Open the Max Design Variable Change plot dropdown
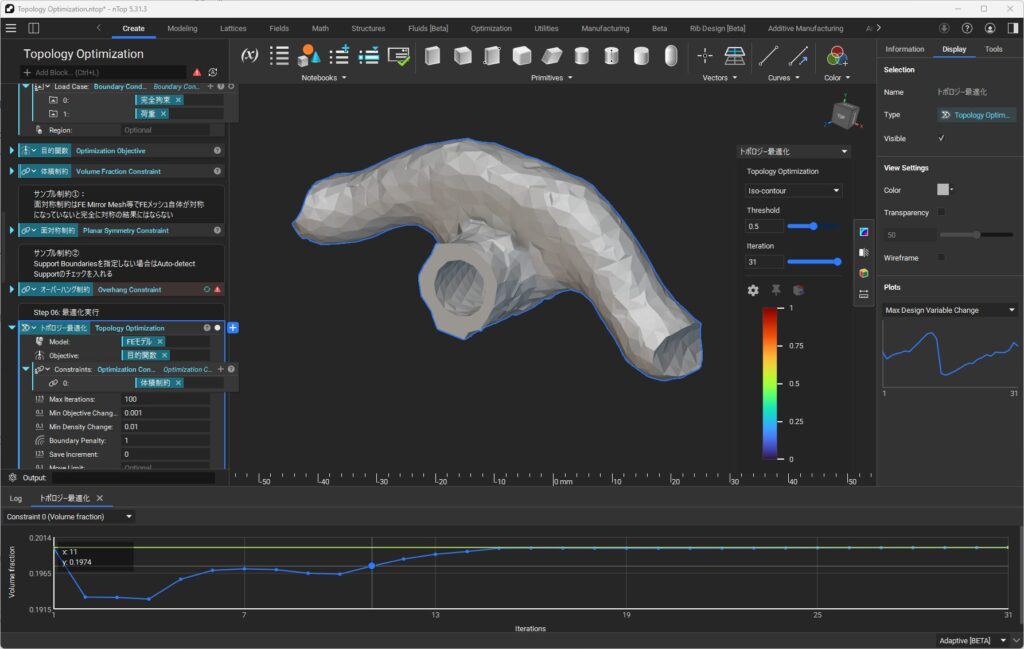 pyautogui.click(x=950, y=310)
